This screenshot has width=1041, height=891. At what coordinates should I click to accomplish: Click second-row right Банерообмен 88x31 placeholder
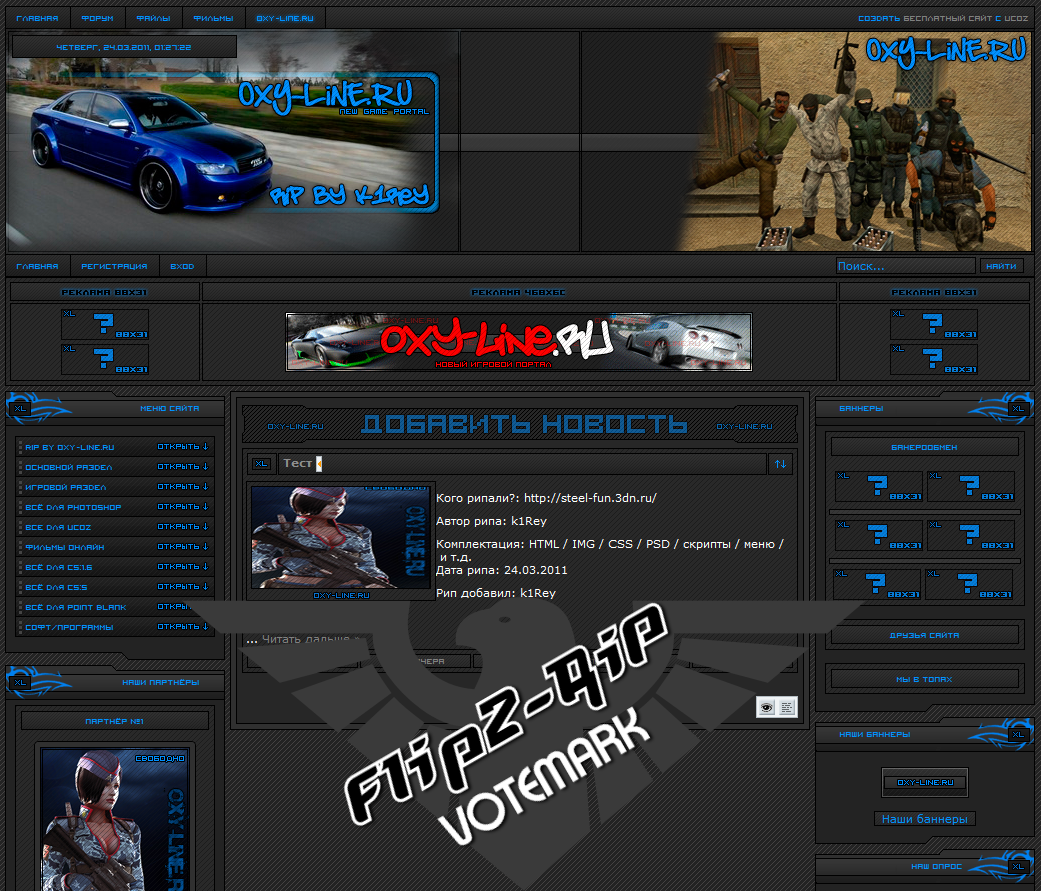[x=971, y=535]
